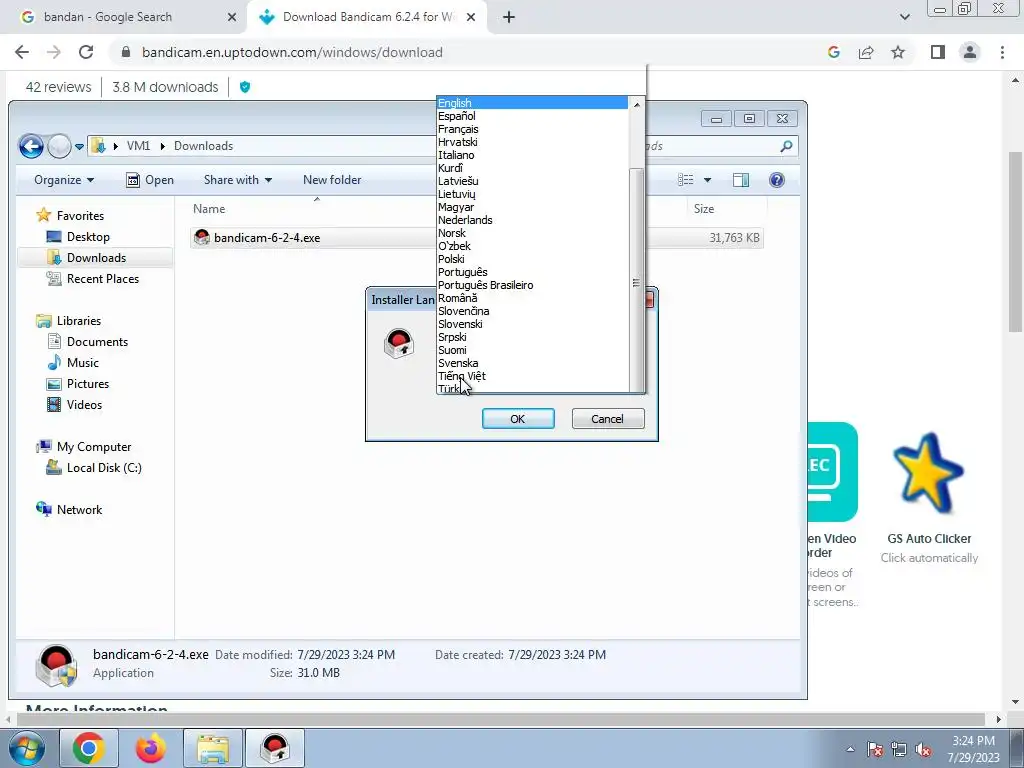Open a new Chrome tab

point(509,17)
